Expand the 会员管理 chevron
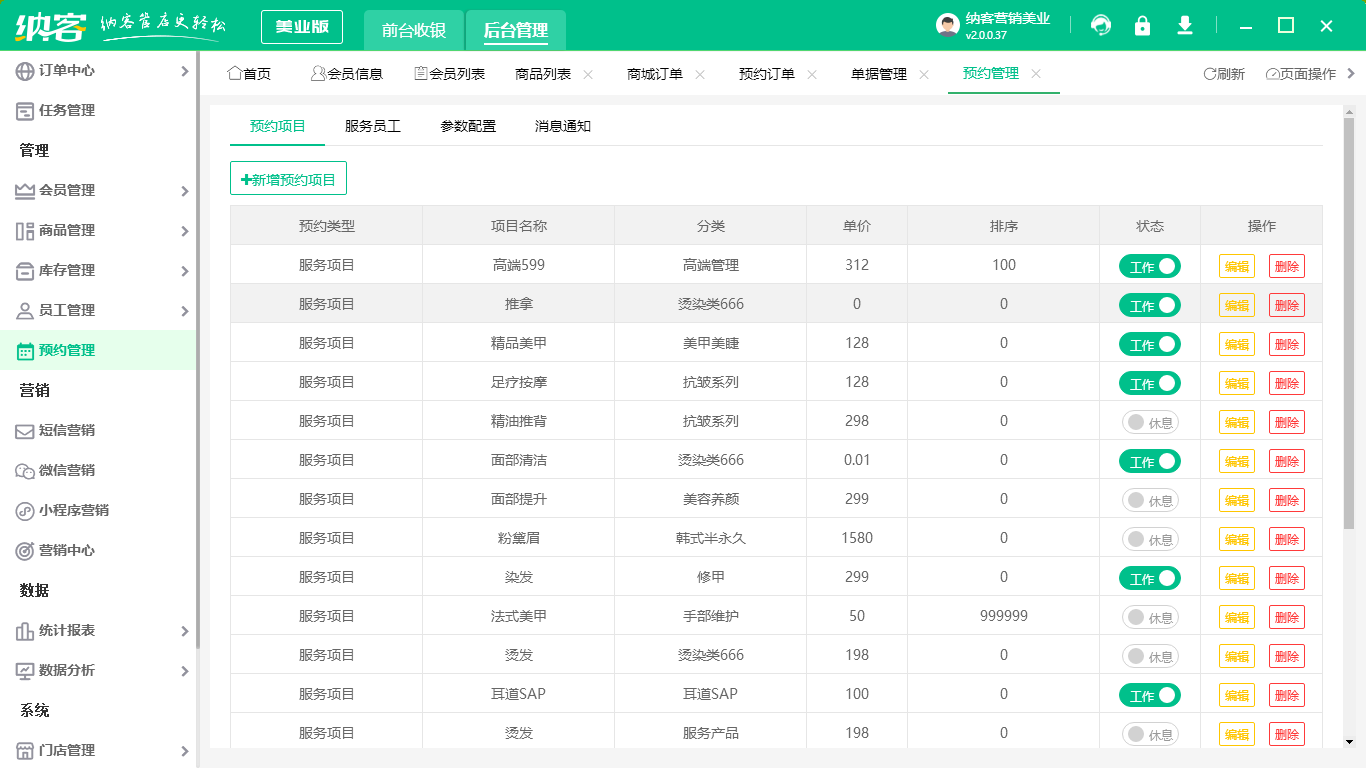This screenshot has width=1366, height=768. point(185,191)
